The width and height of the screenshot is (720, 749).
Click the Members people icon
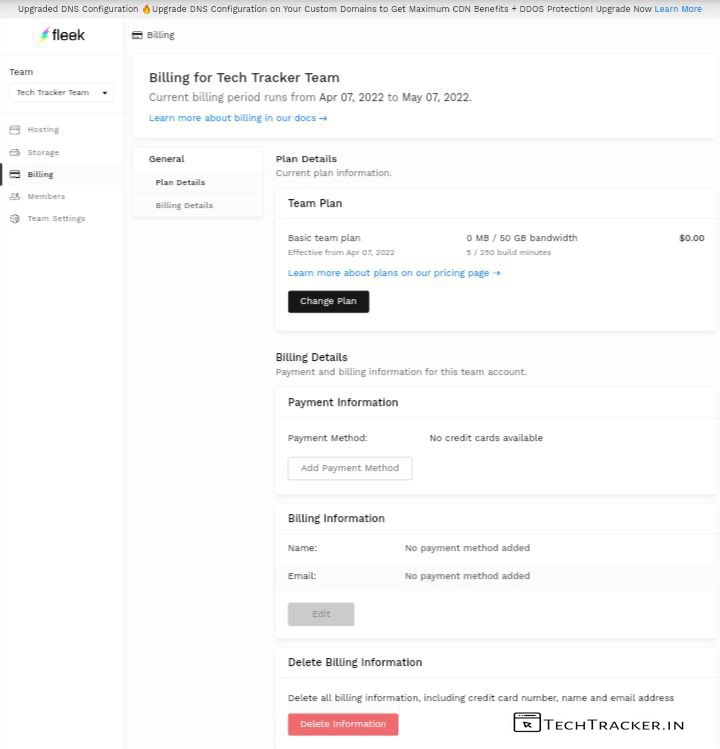[15, 197]
